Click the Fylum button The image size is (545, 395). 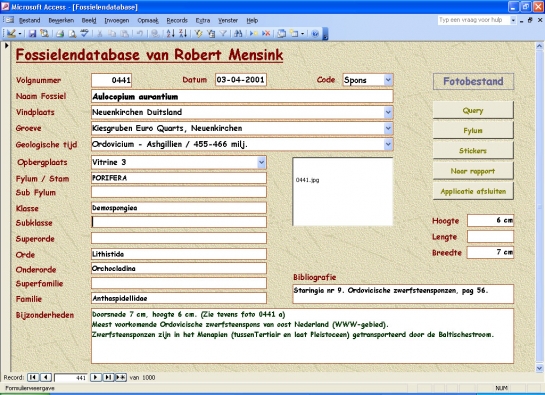[x=473, y=130]
